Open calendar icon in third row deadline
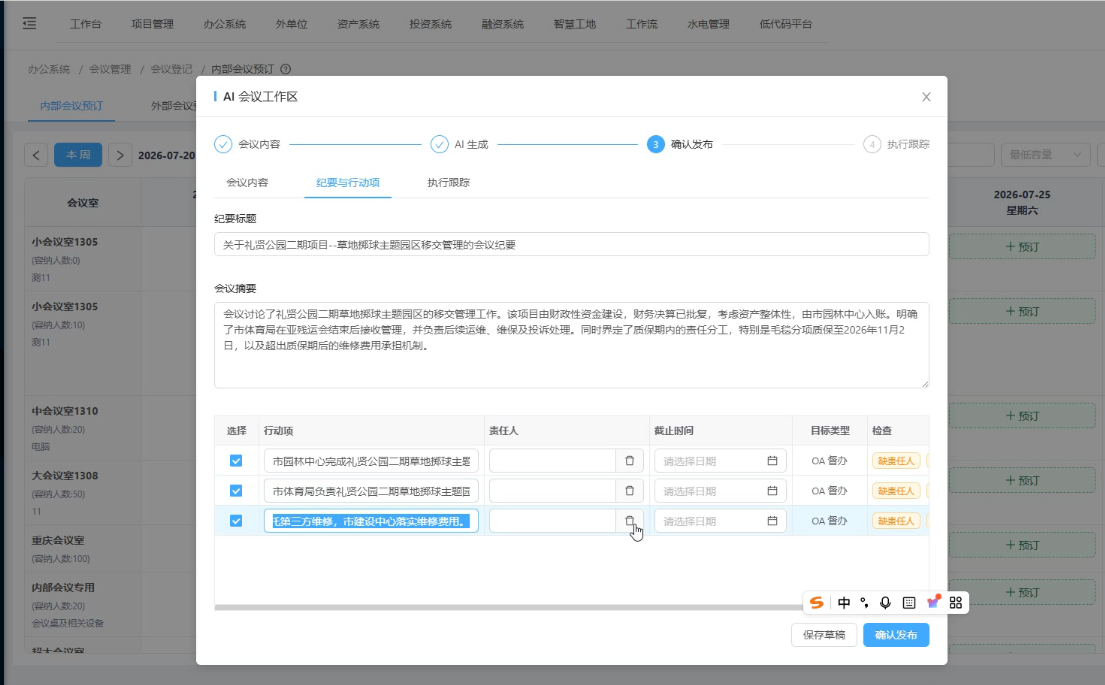The height and width of the screenshot is (685, 1105). tap(772, 521)
